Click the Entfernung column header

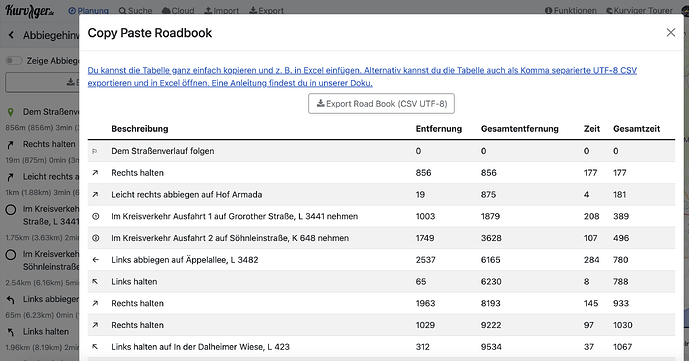click(439, 129)
